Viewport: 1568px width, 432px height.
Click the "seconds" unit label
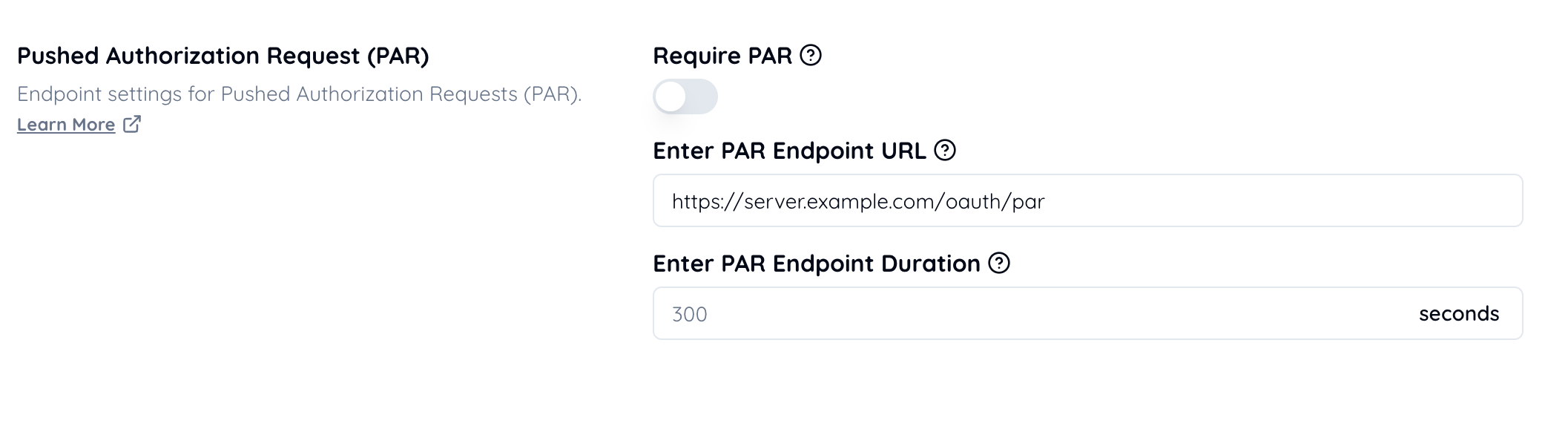coord(1458,314)
